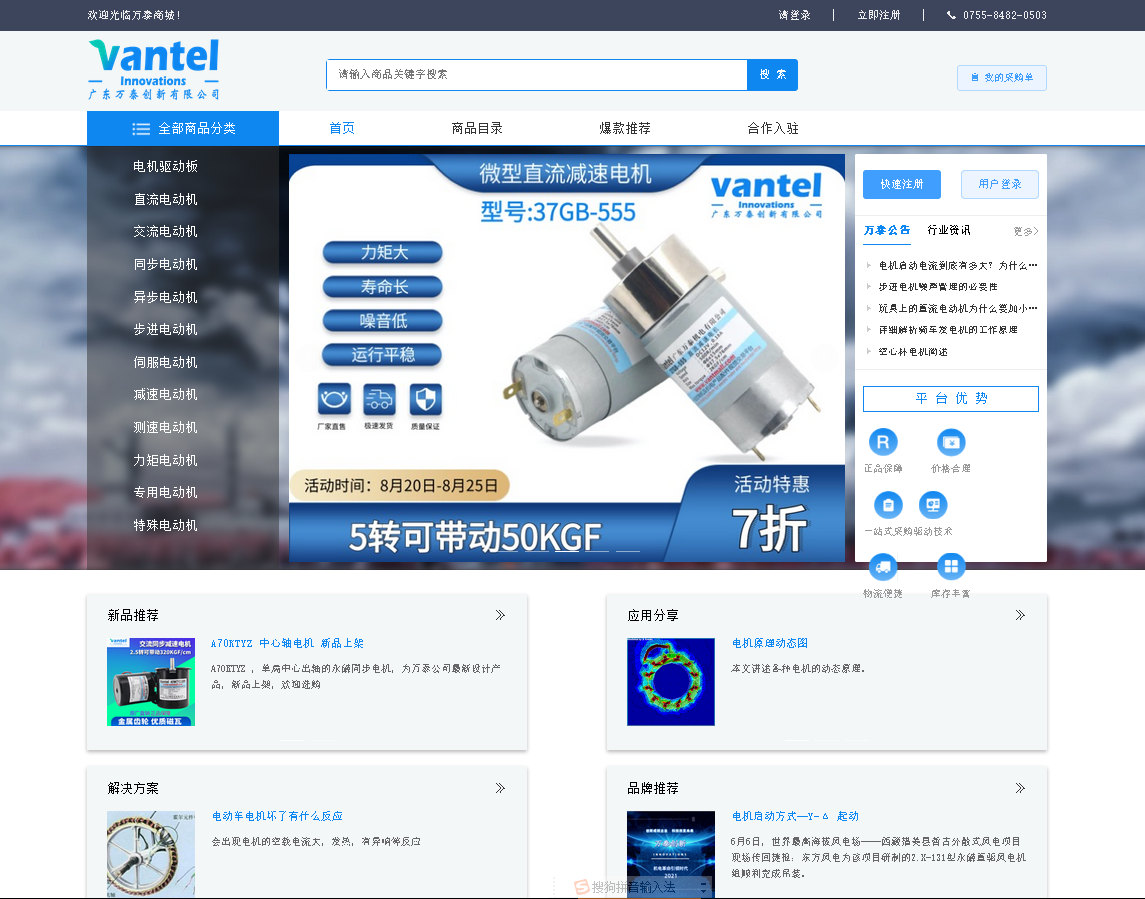Click the 平台优势 button

(951, 399)
